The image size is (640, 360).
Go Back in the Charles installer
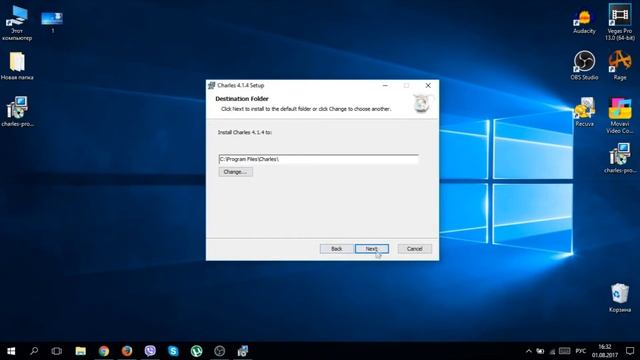pos(336,249)
